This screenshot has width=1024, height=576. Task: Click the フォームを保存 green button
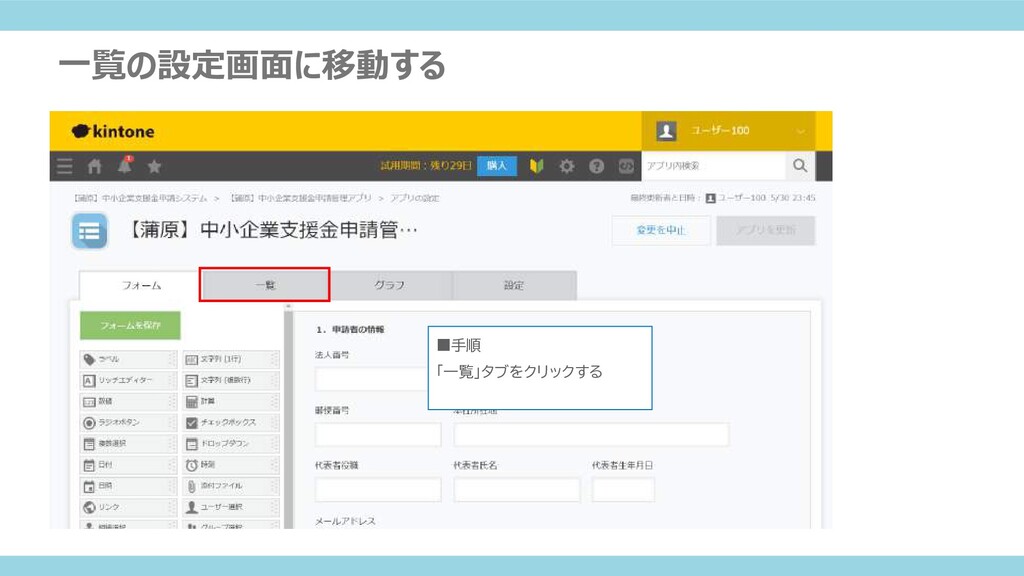(x=130, y=325)
